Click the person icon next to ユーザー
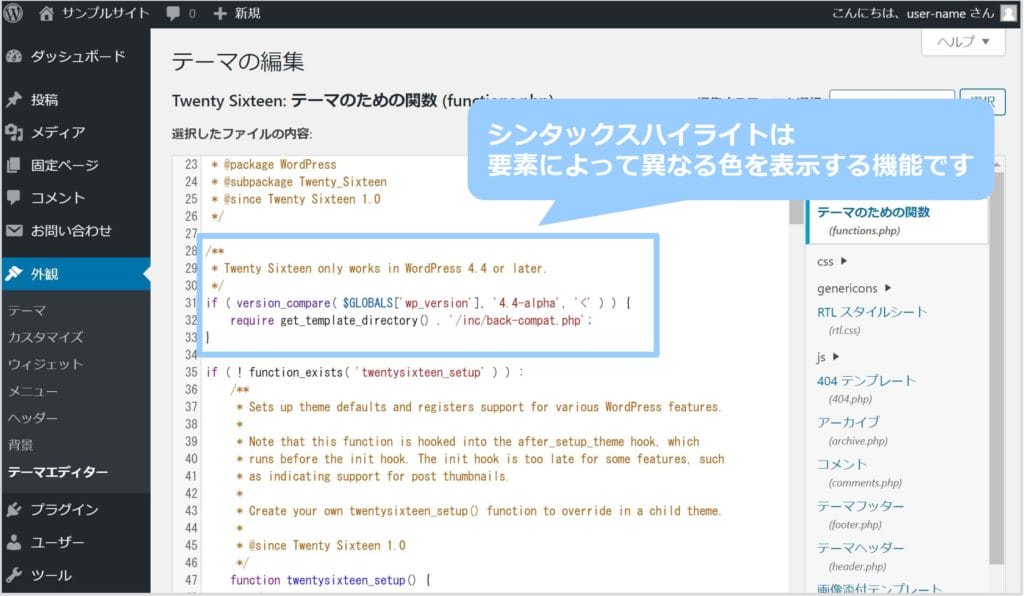This screenshot has width=1024, height=596. click(x=14, y=542)
